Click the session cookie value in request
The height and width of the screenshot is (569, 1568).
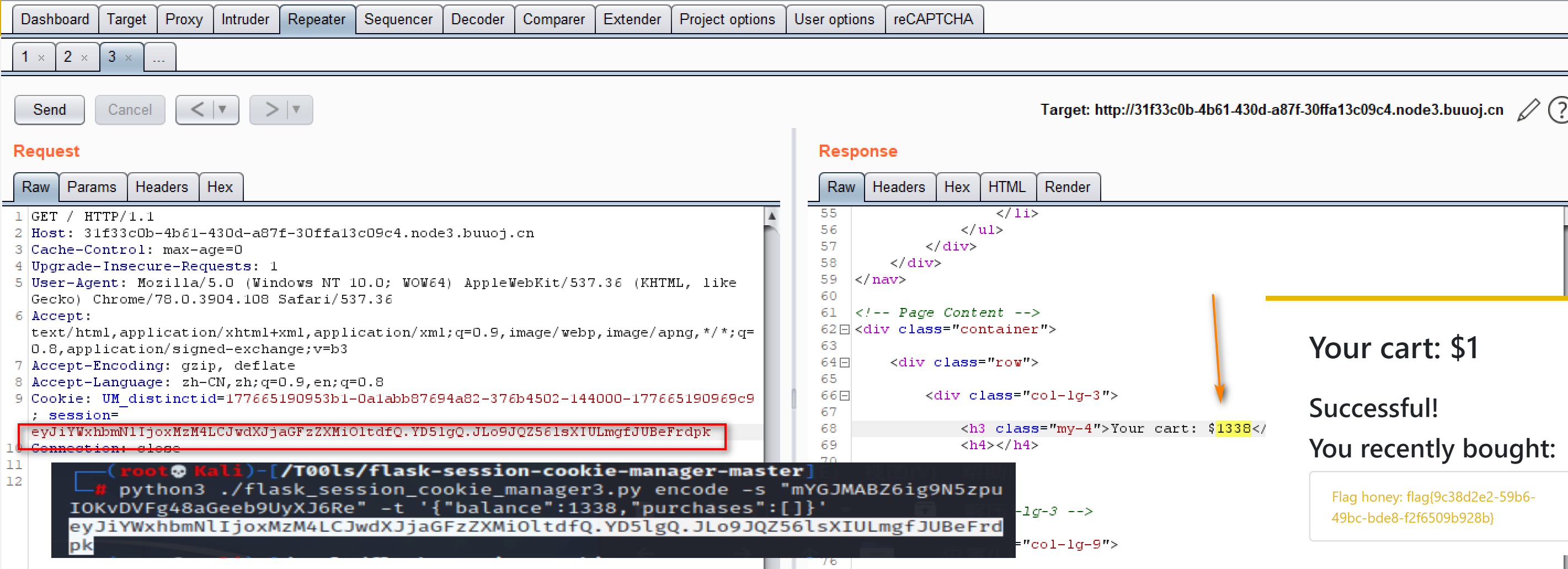(x=371, y=432)
